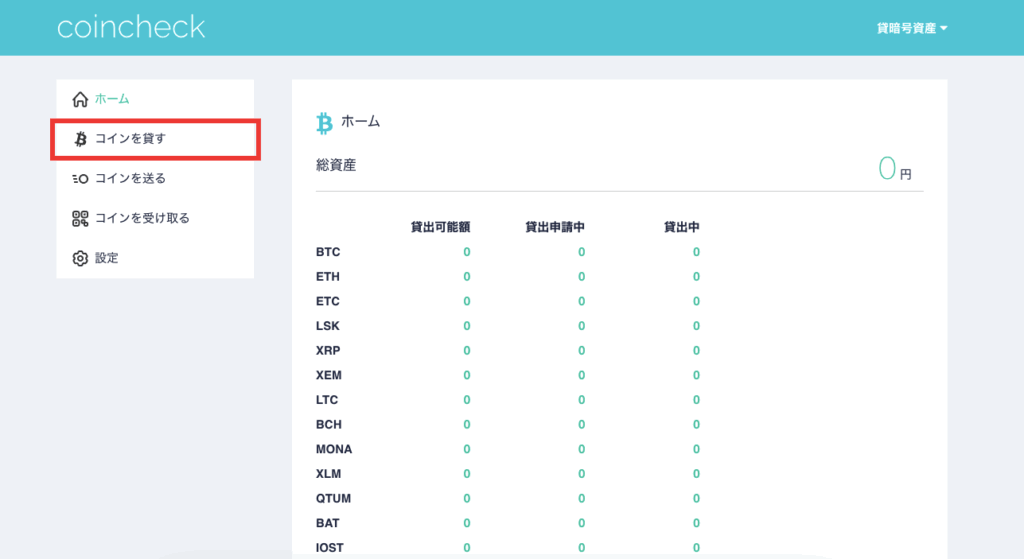Click the send coin icon in sidebar
Screen dimensions: 1024x559
81,179
